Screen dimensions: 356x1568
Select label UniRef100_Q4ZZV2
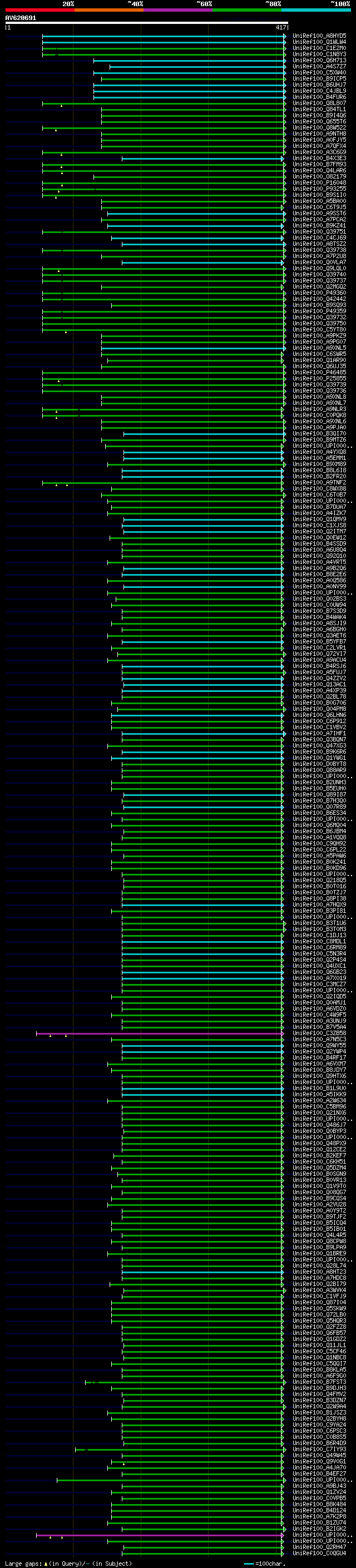pos(319,678)
